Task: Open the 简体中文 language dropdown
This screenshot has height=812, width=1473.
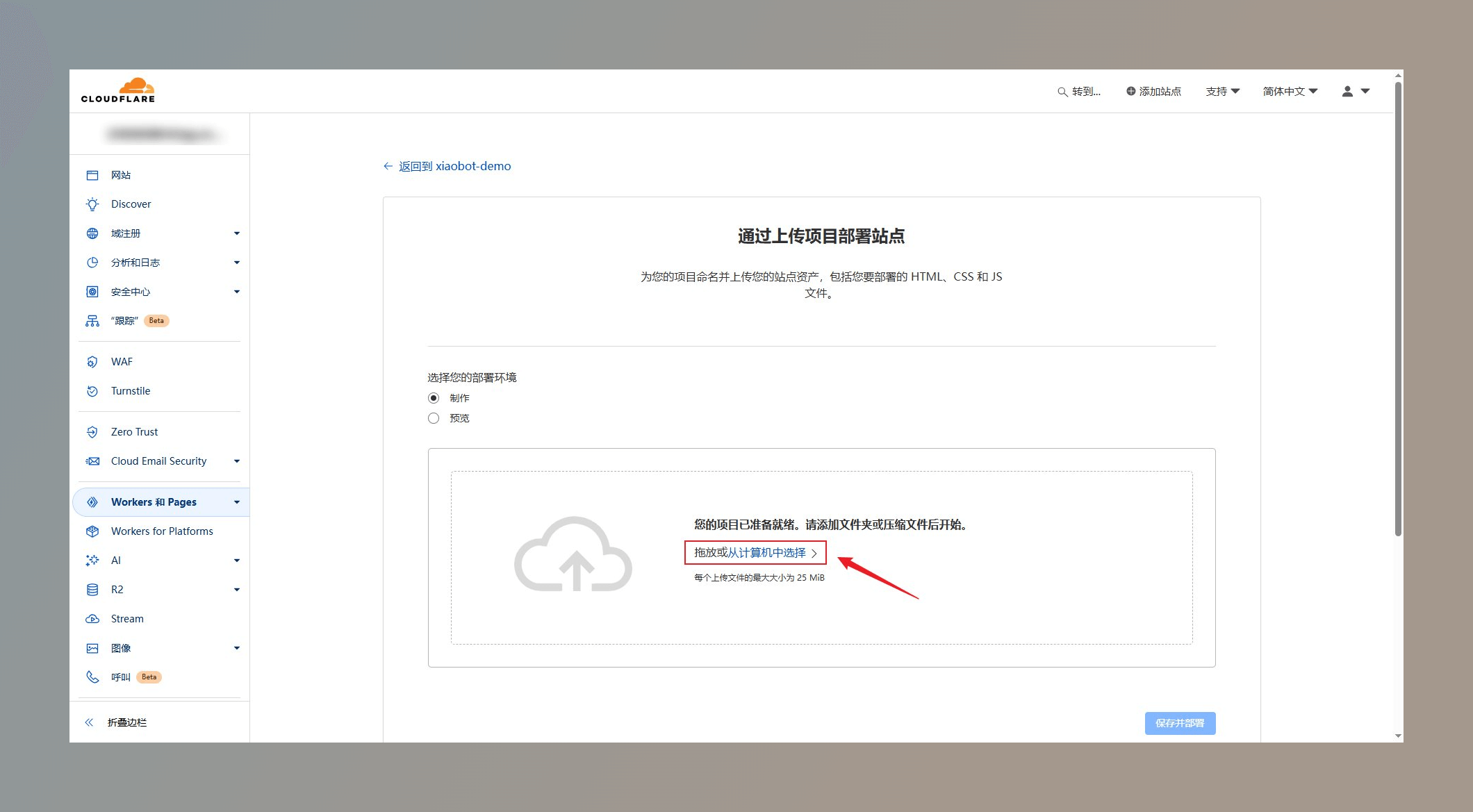Action: pyautogui.click(x=1290, y=91)
